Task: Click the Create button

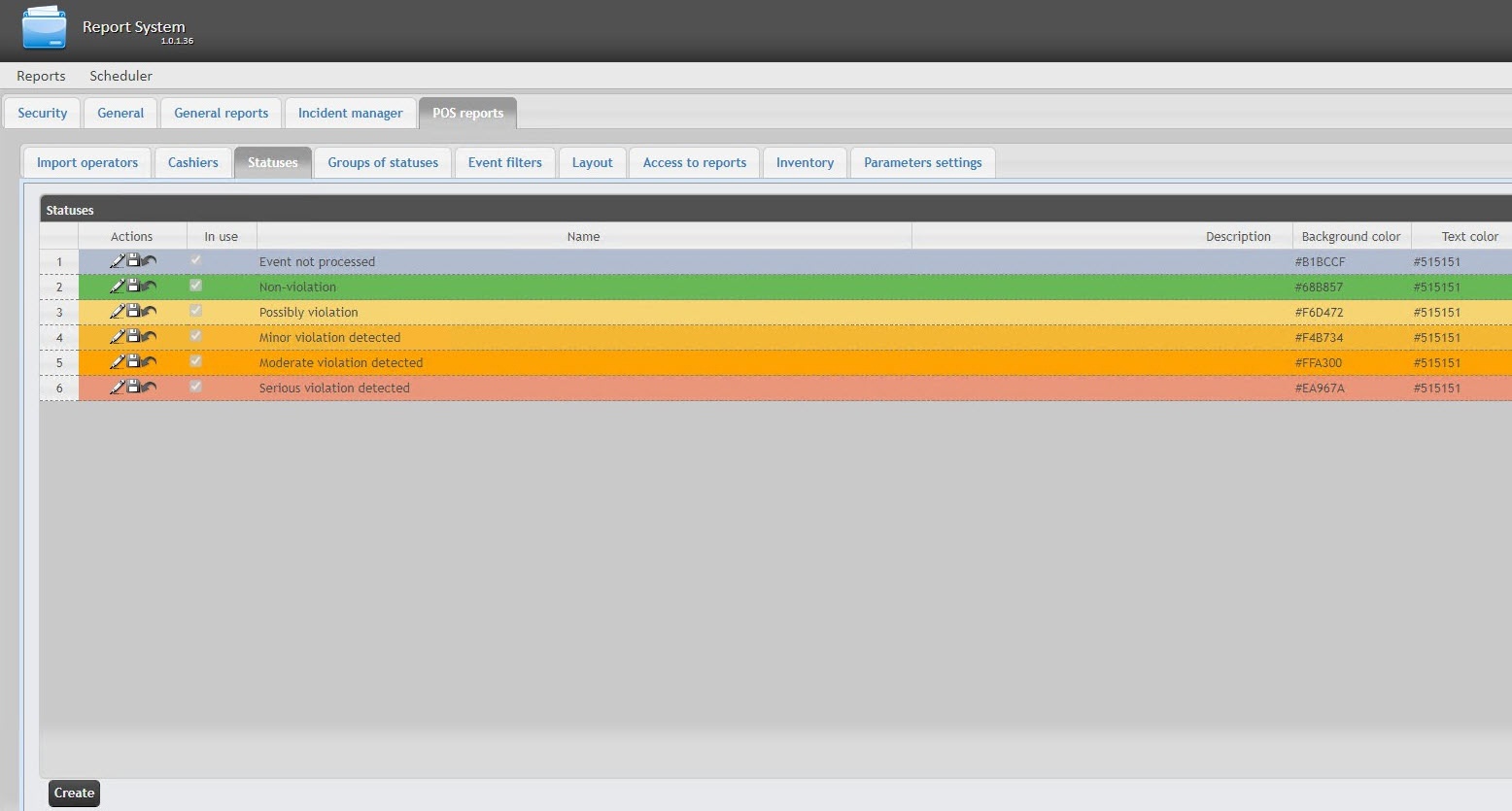Action: 74,793
